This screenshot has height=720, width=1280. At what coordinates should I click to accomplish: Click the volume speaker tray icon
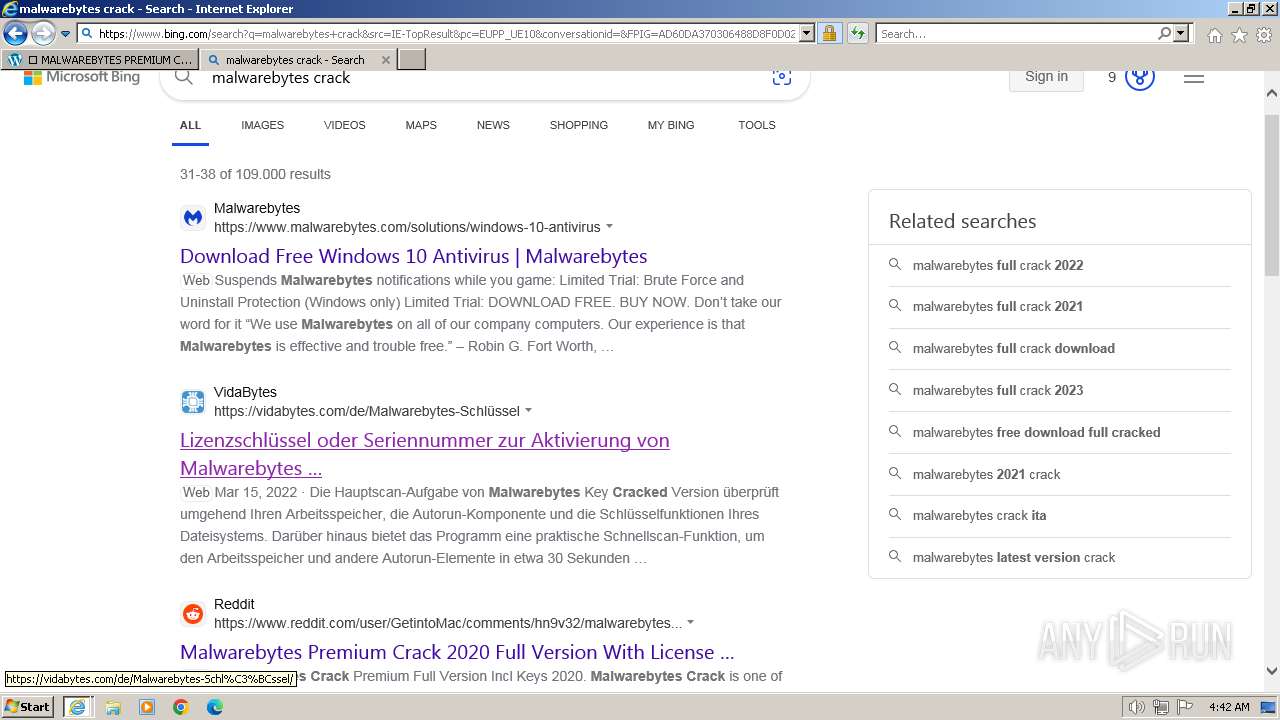point(1136,707)
